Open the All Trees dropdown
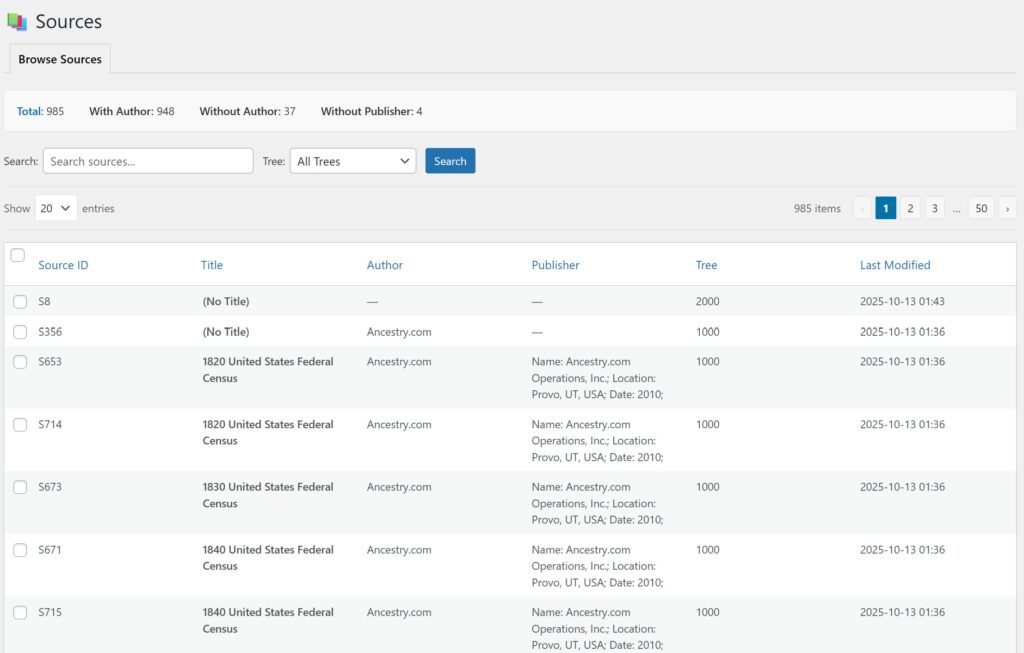 point(353,161)
